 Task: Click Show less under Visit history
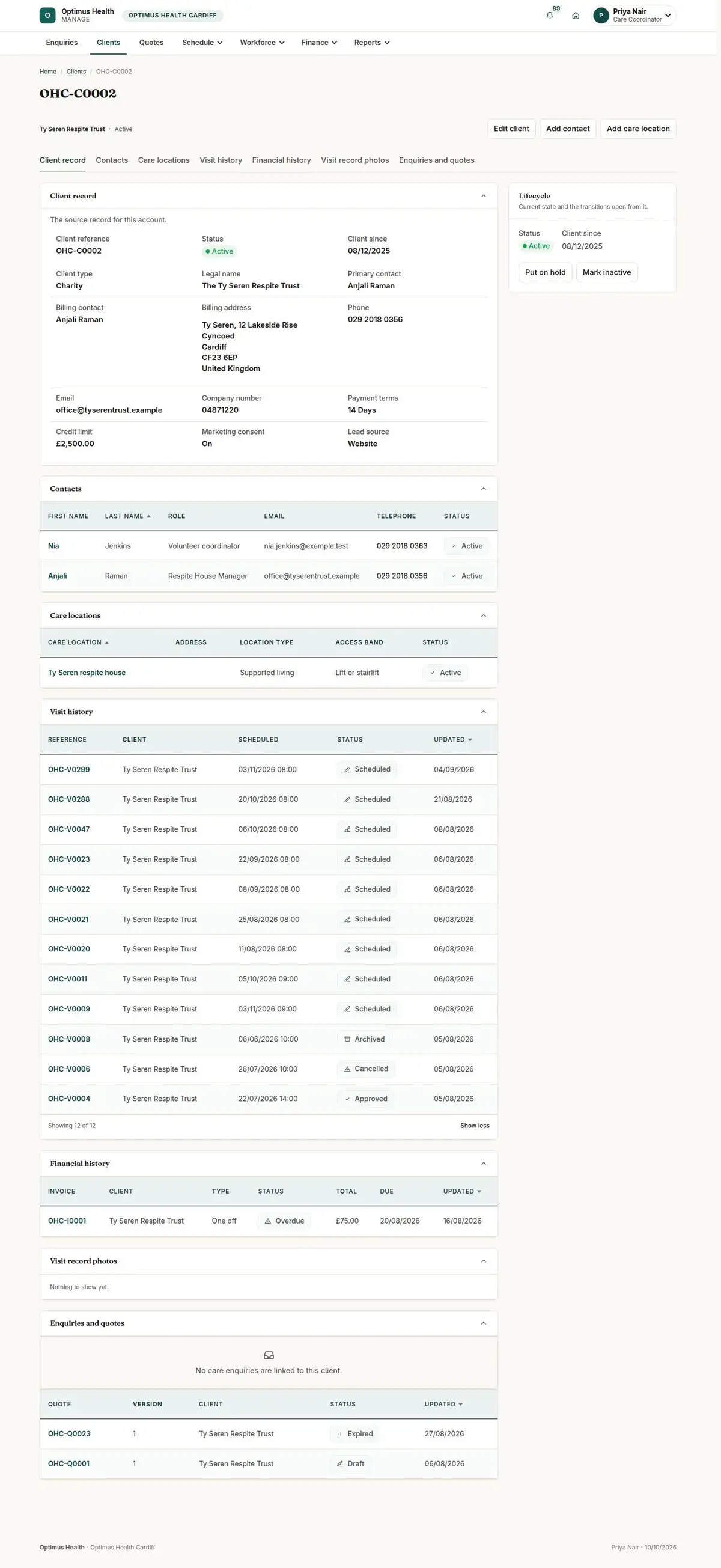point(475,1126)
